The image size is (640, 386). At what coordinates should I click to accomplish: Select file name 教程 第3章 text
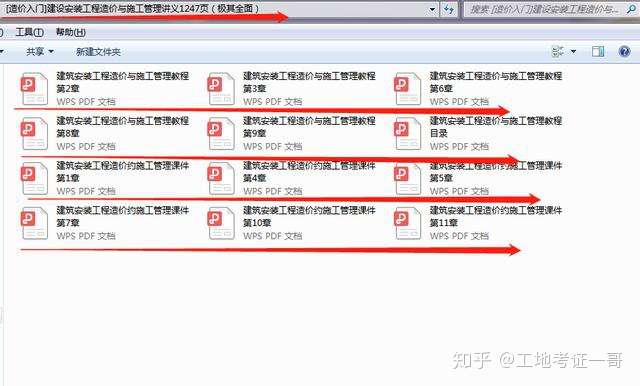click(x=309, y=82)
